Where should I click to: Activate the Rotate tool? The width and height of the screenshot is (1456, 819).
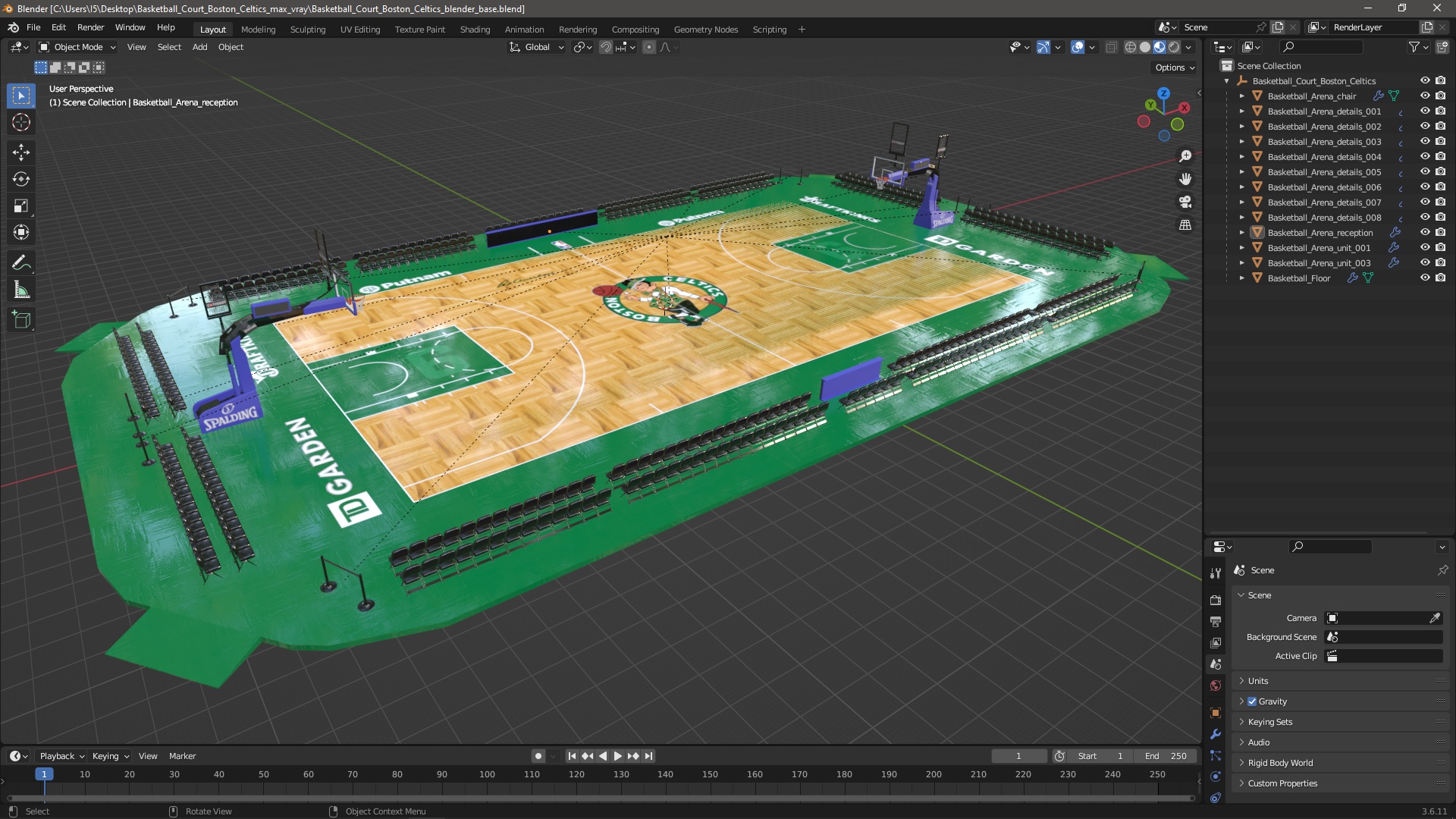[21, 179]
